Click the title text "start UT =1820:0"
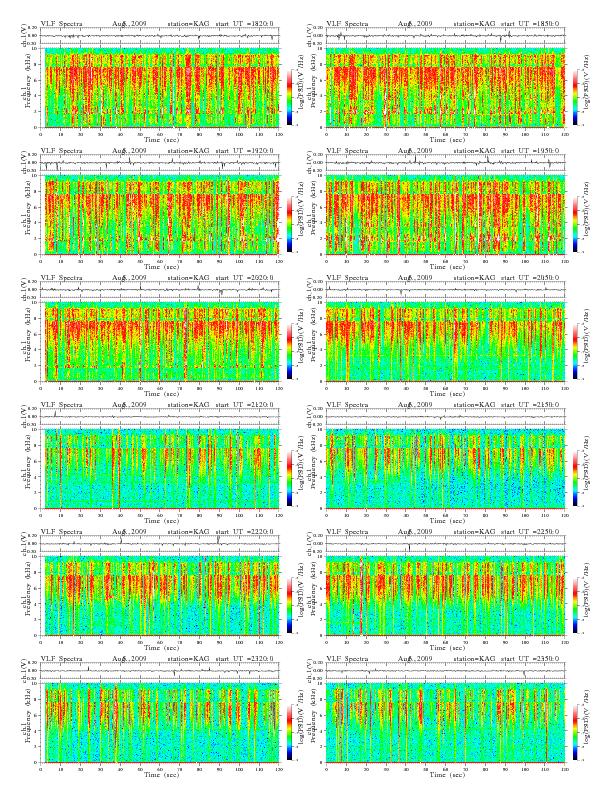The image size is (612, 792). (245, 24)
